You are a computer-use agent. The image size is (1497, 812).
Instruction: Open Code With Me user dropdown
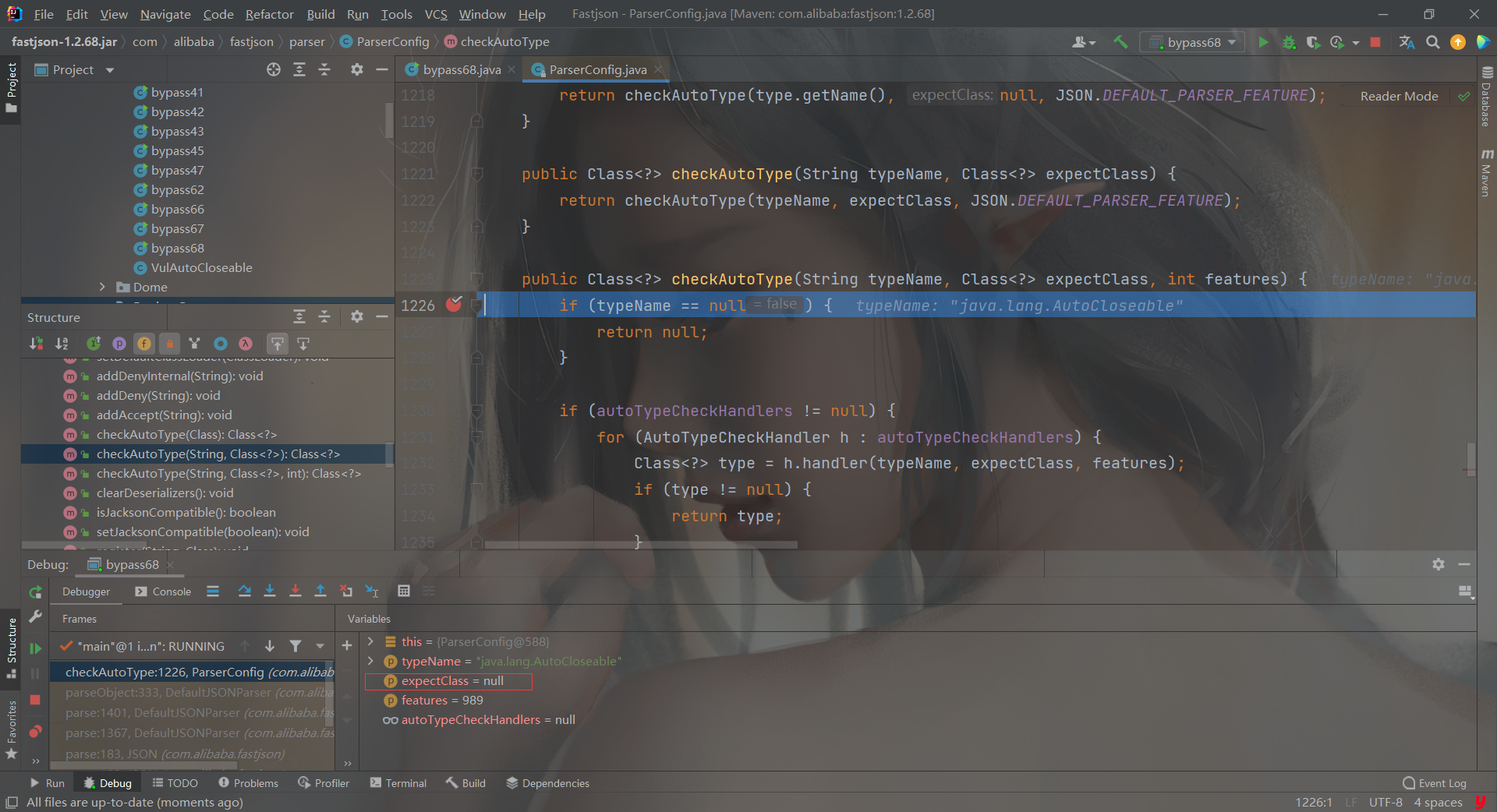(1084, 42)
